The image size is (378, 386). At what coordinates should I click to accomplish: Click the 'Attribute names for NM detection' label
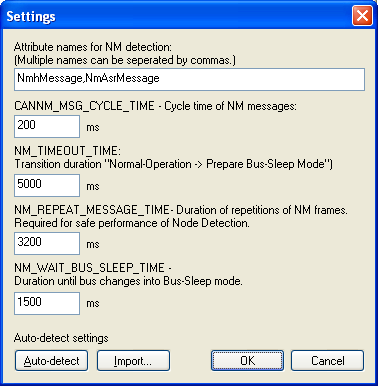(93, 47)
